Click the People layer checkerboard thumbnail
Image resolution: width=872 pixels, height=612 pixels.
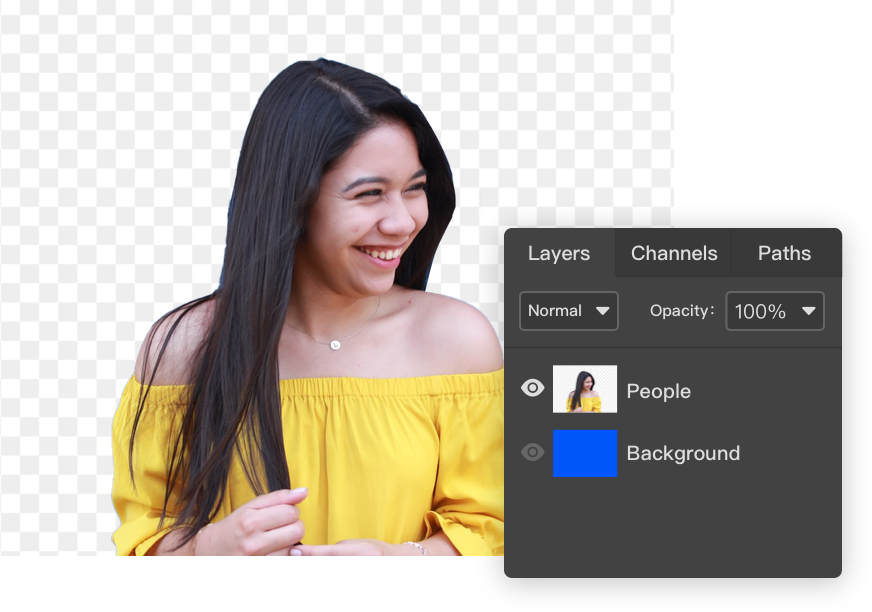click(585, 388)
